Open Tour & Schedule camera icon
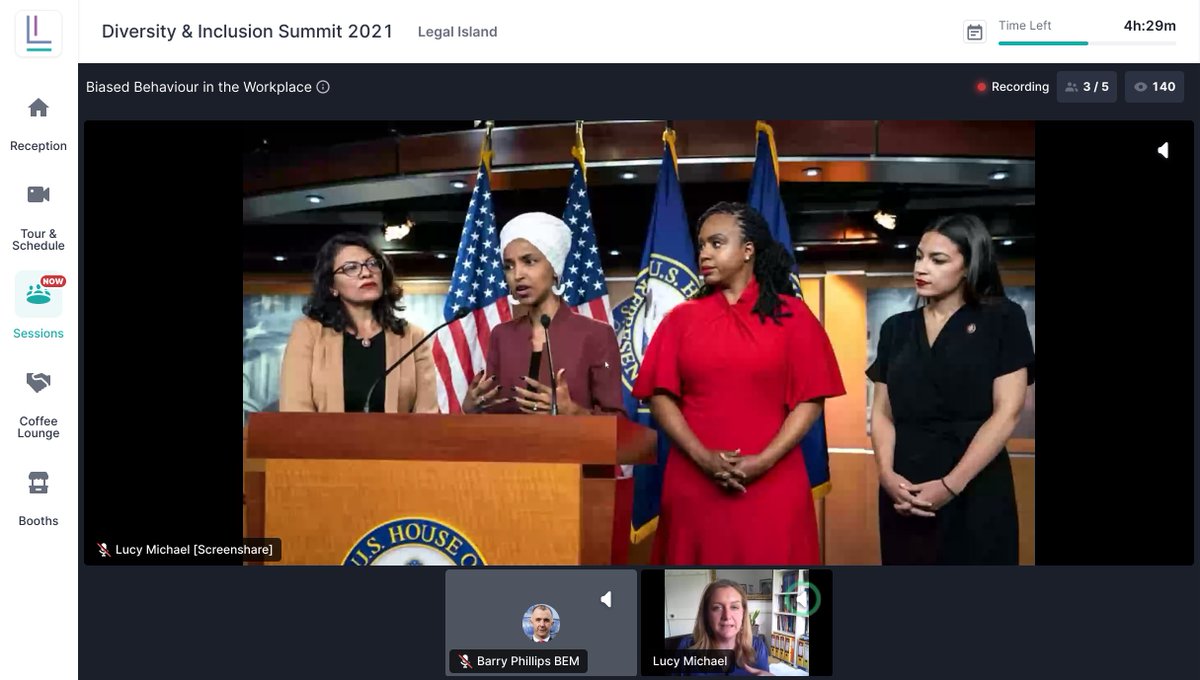This screenshot has height=680, width=1200. [x=38, y=194]
